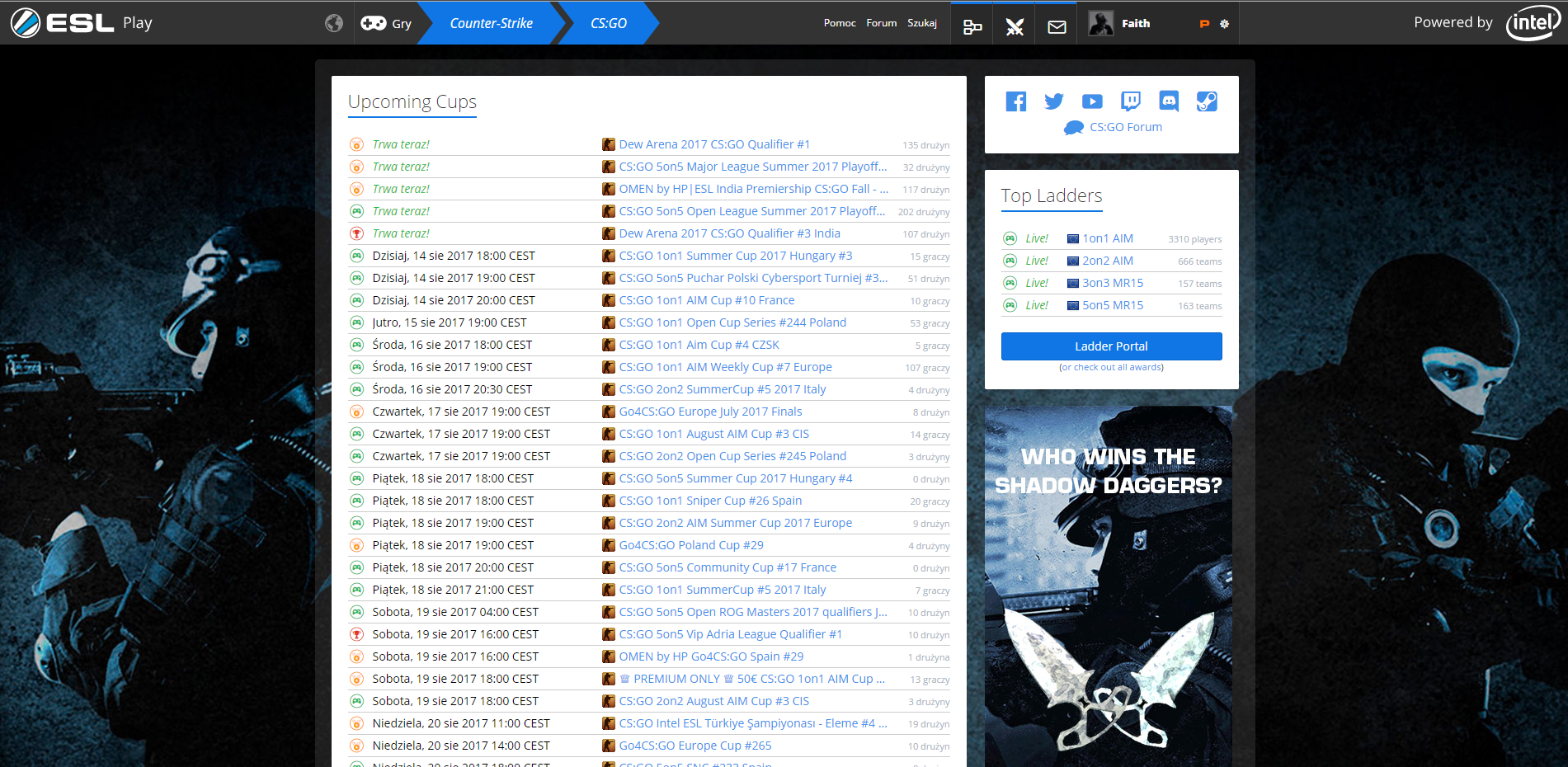Open the Gry games menu
This screenshot has height=767, width=1568.
(386, 23)
